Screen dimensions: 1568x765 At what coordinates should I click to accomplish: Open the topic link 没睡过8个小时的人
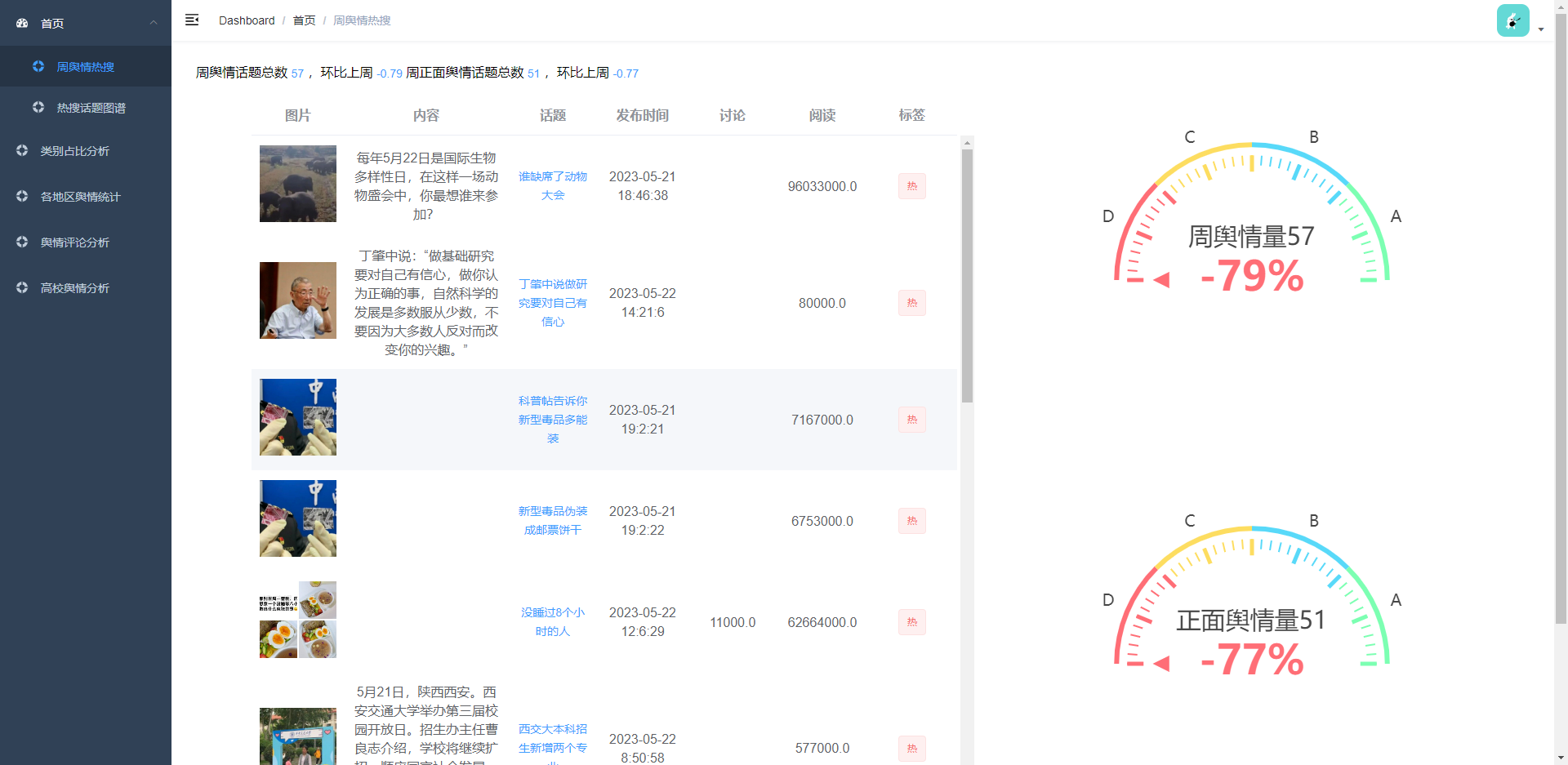point(553,621)
